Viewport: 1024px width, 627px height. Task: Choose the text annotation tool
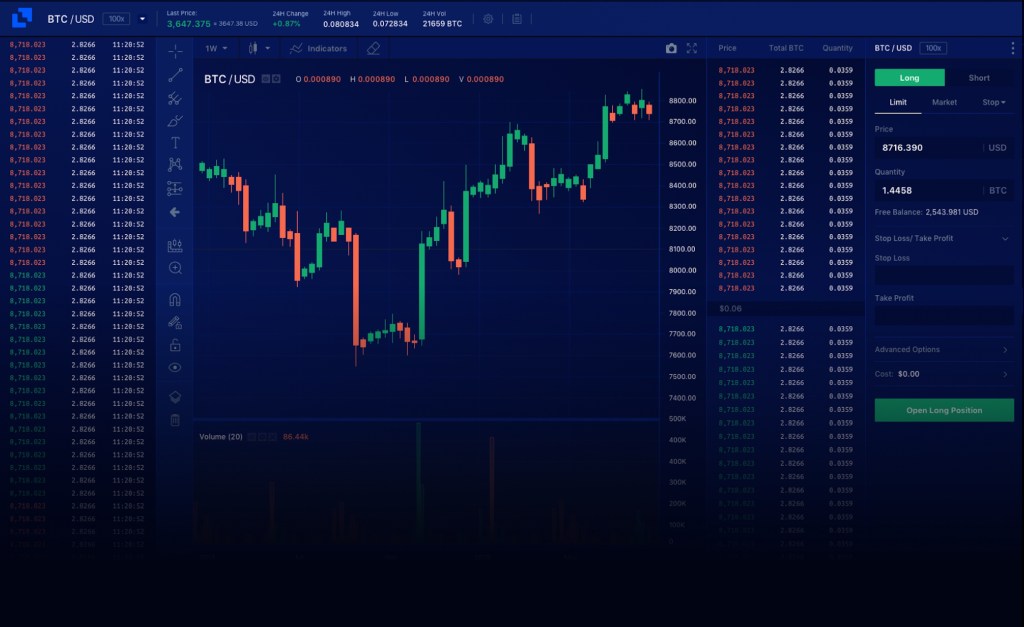coord(175,143)
